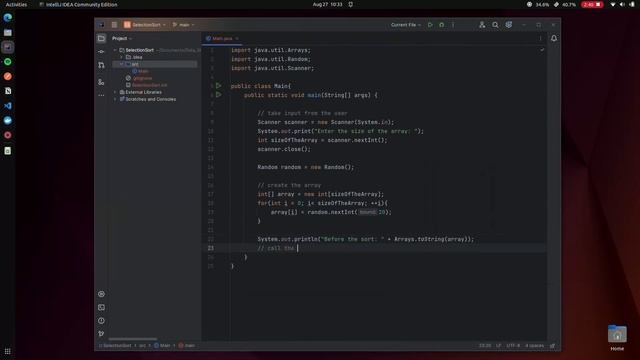640x360 pixels.
Task: Click the More tool windows ellipsis icon
Action: tap(101, 96)
